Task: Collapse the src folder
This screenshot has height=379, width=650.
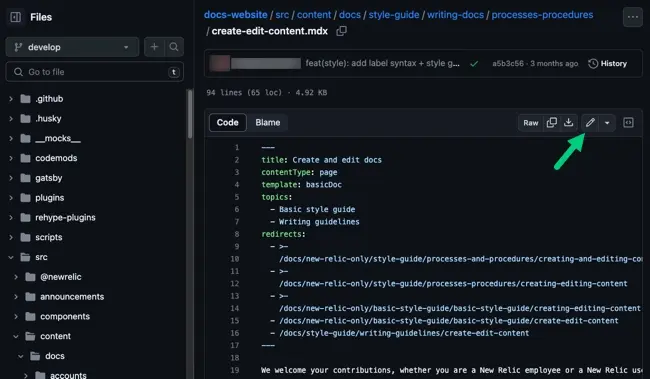Action: (x=11, y=257)
